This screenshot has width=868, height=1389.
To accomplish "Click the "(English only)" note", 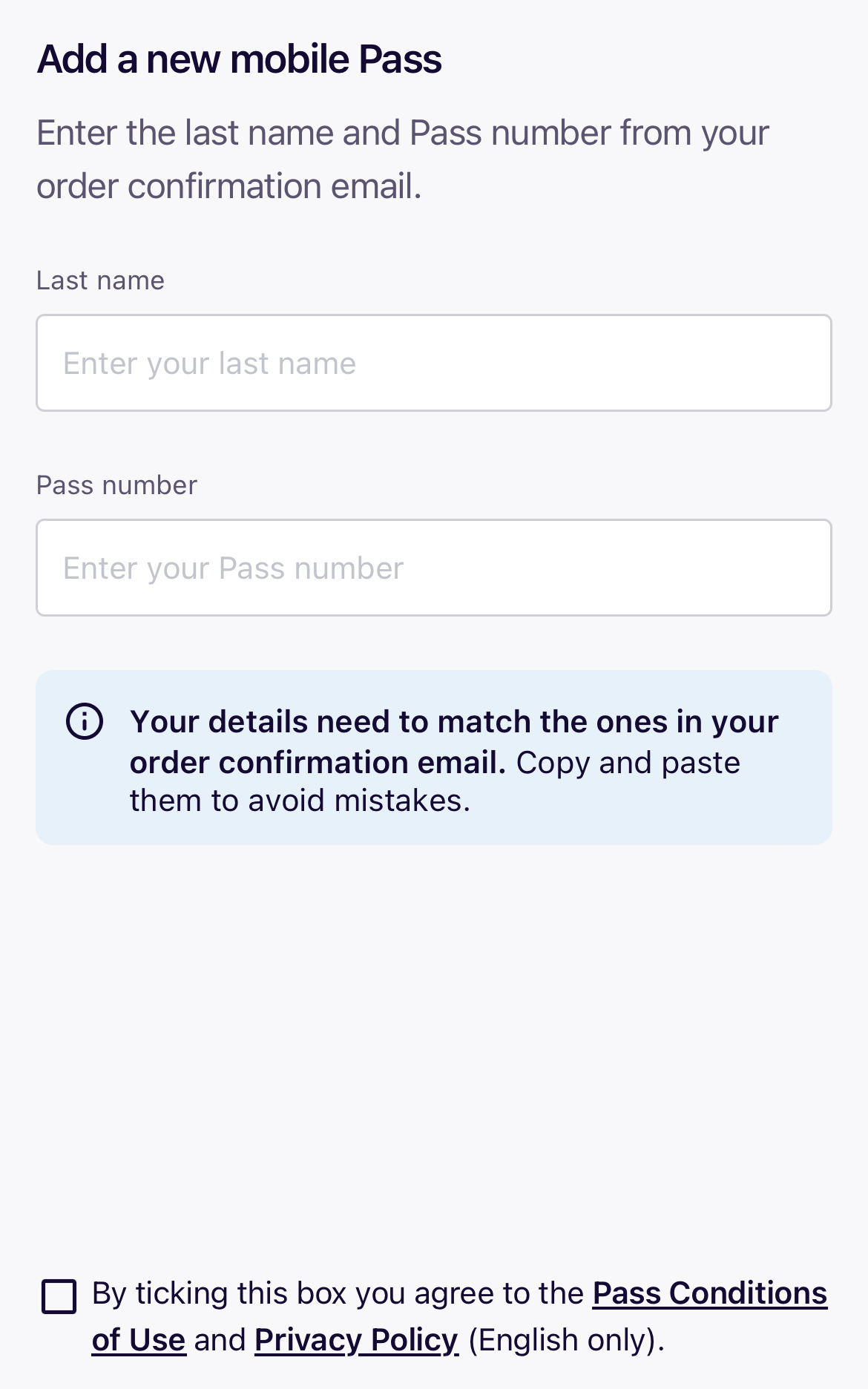I will [566, 1340].
